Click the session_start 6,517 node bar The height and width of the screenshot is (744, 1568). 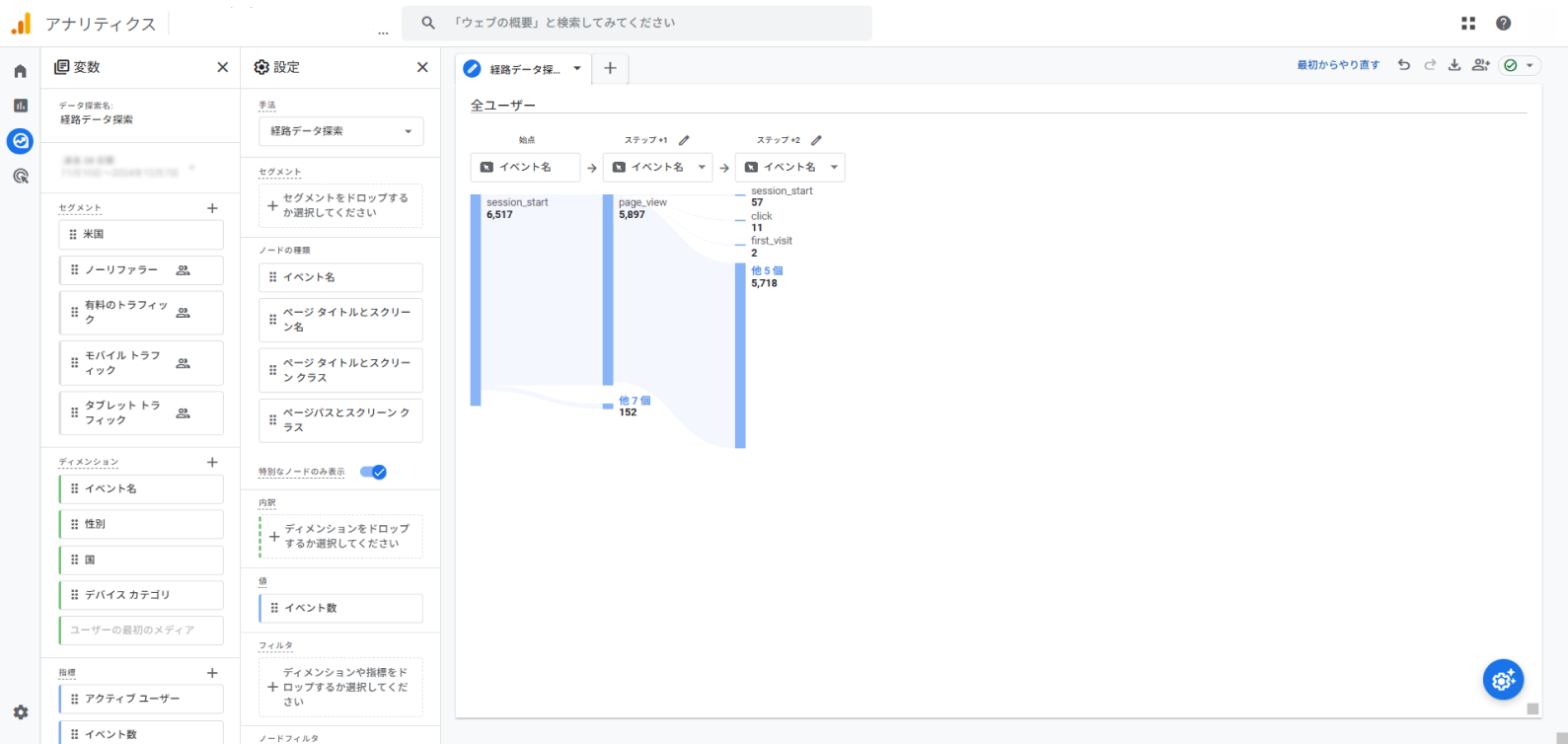[x=476, y=300]
